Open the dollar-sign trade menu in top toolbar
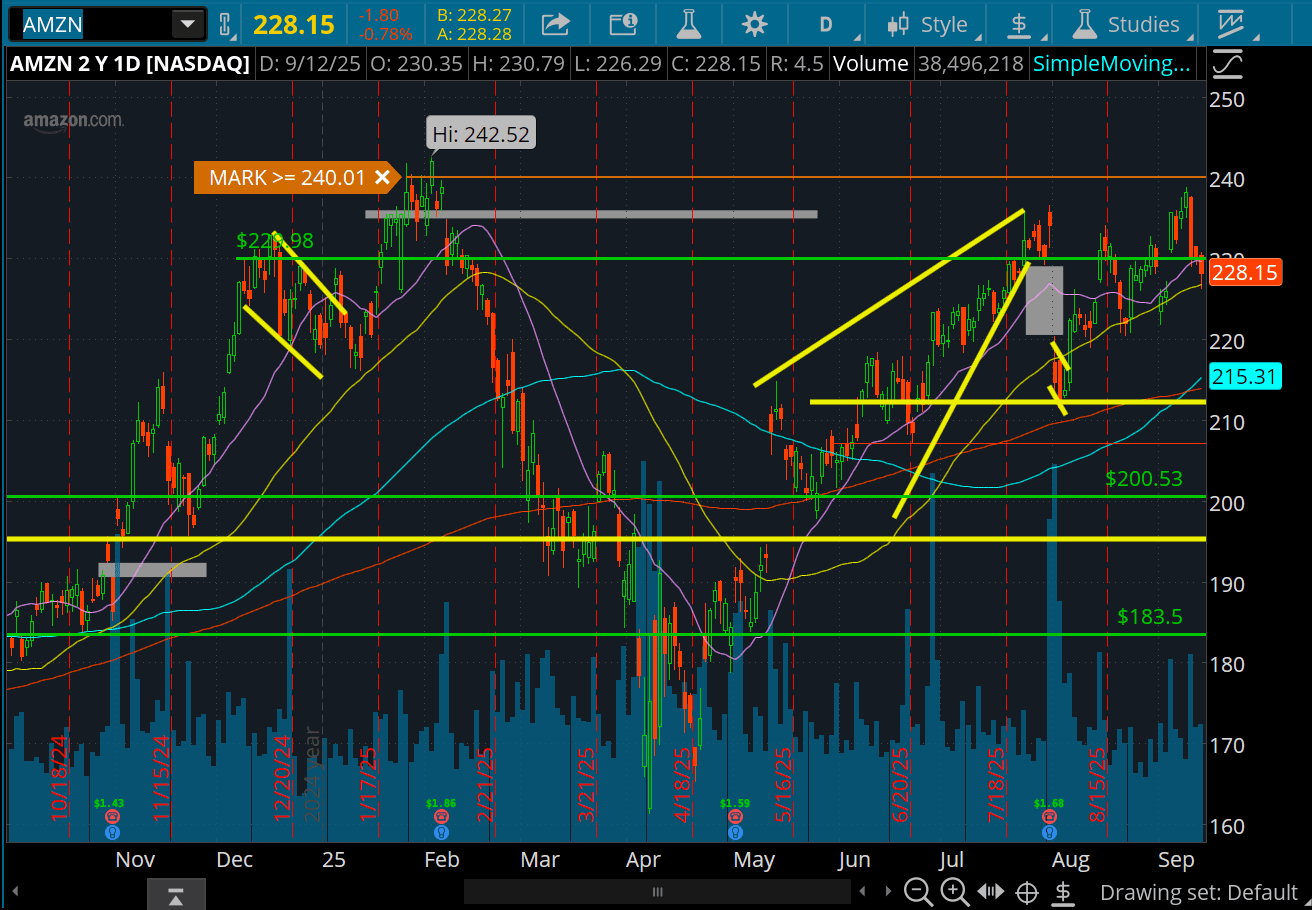 point(1019,24)
